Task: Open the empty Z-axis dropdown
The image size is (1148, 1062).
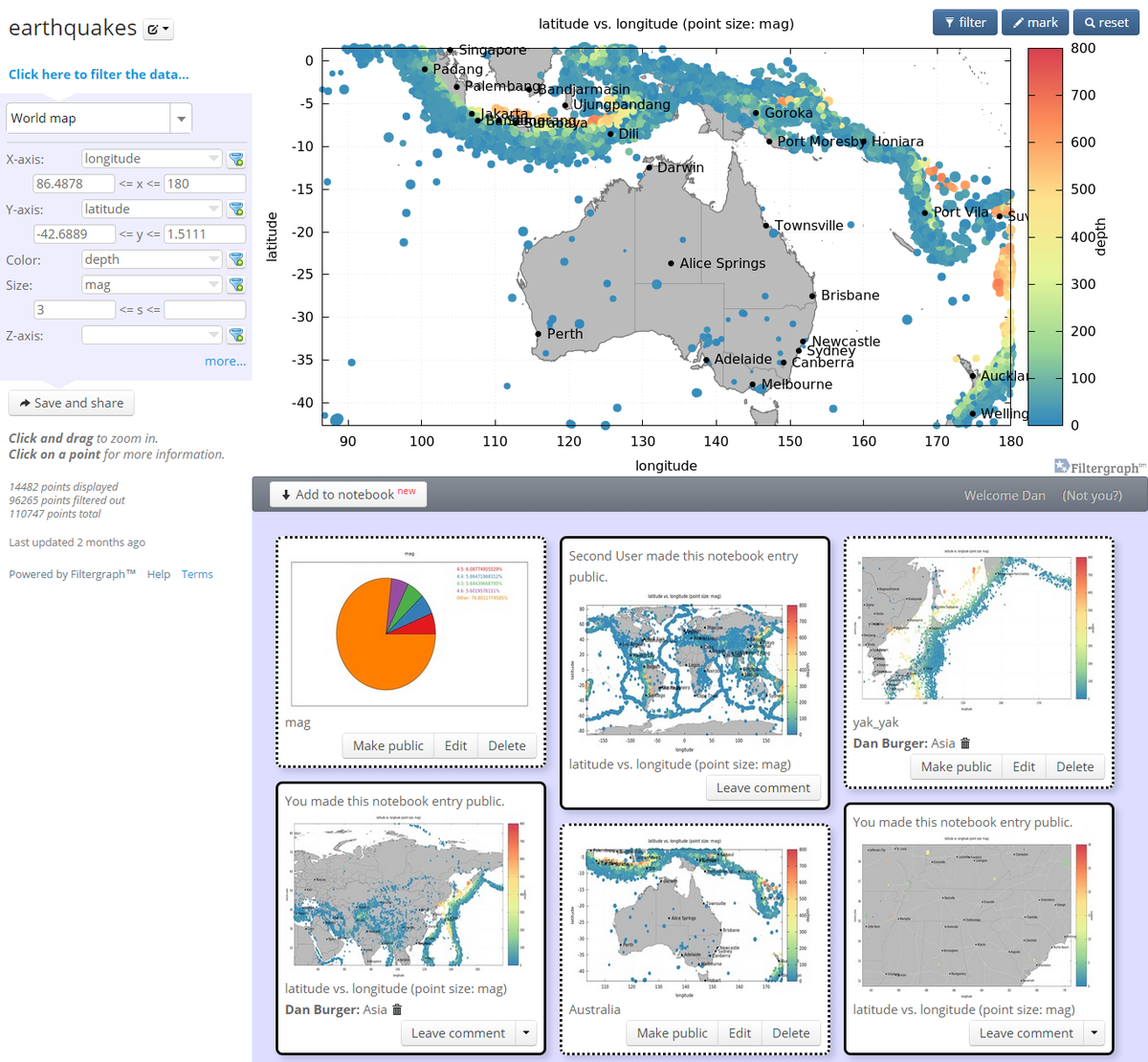Action: pyautogui.click(x=151, y=335)
